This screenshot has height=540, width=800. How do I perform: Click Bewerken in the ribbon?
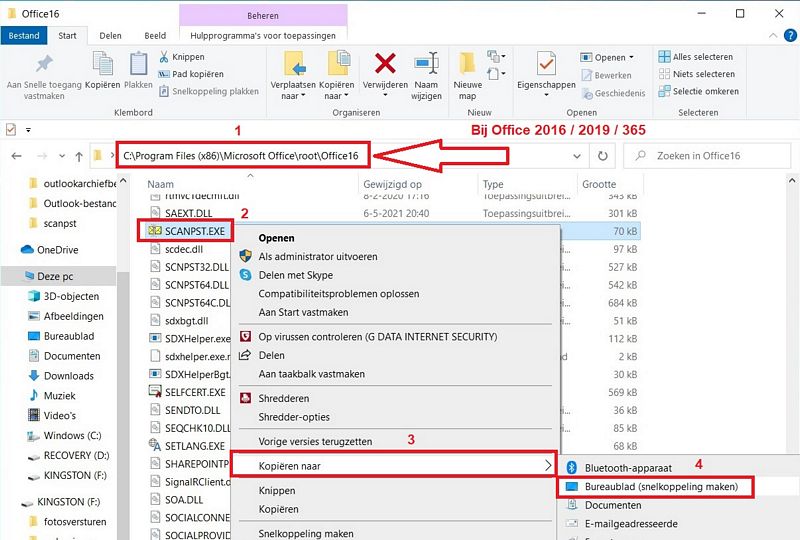pyautogui.click(x=606, y=75)
